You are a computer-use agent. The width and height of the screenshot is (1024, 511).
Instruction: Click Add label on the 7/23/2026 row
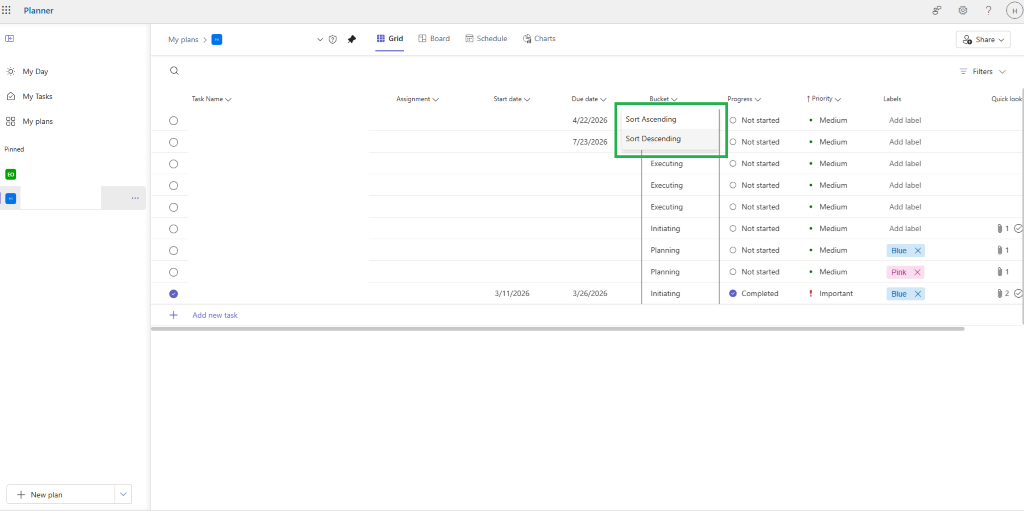(x=904, y=142)
